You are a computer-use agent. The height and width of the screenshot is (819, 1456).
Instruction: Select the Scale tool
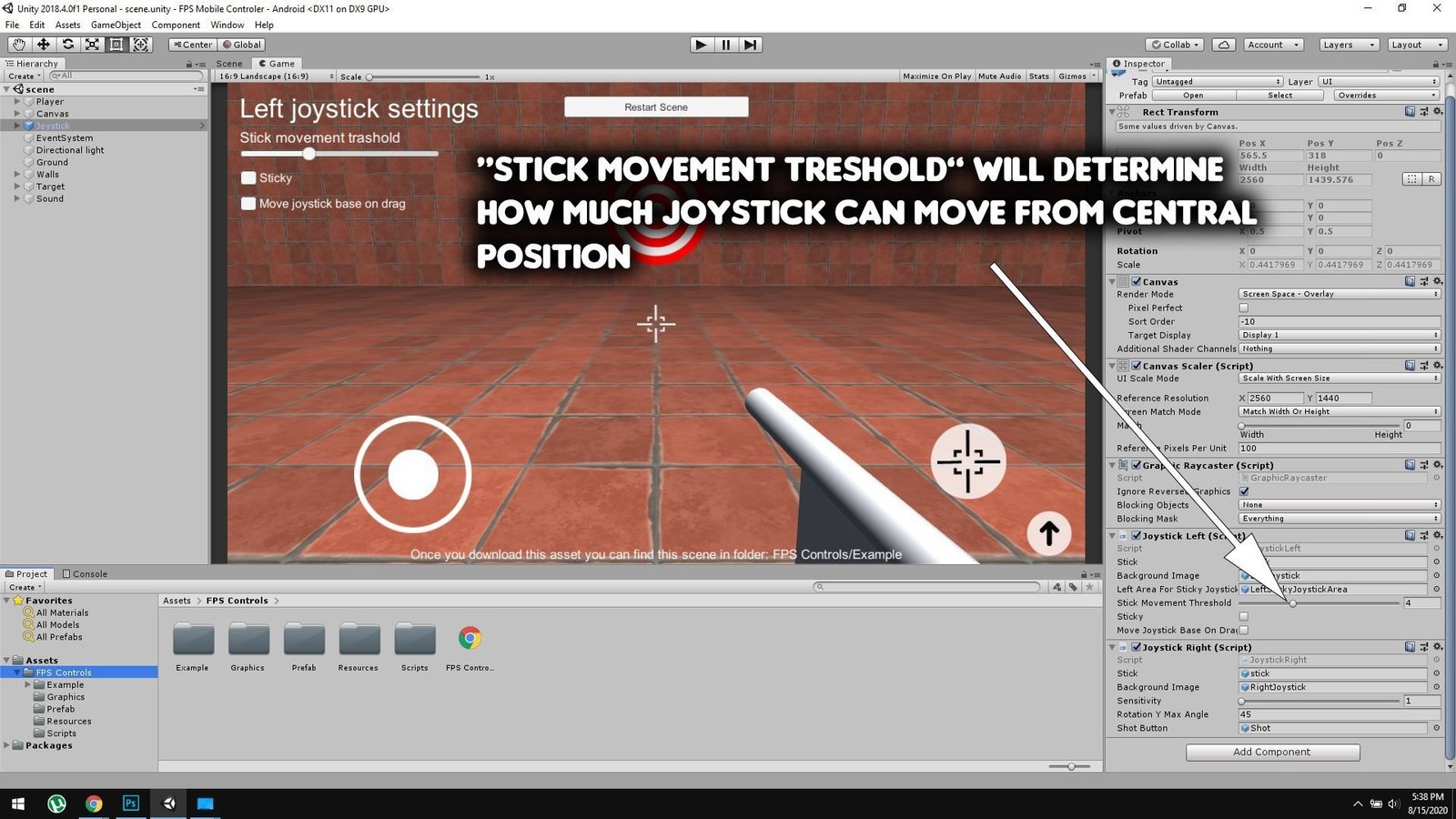[92, 45]
